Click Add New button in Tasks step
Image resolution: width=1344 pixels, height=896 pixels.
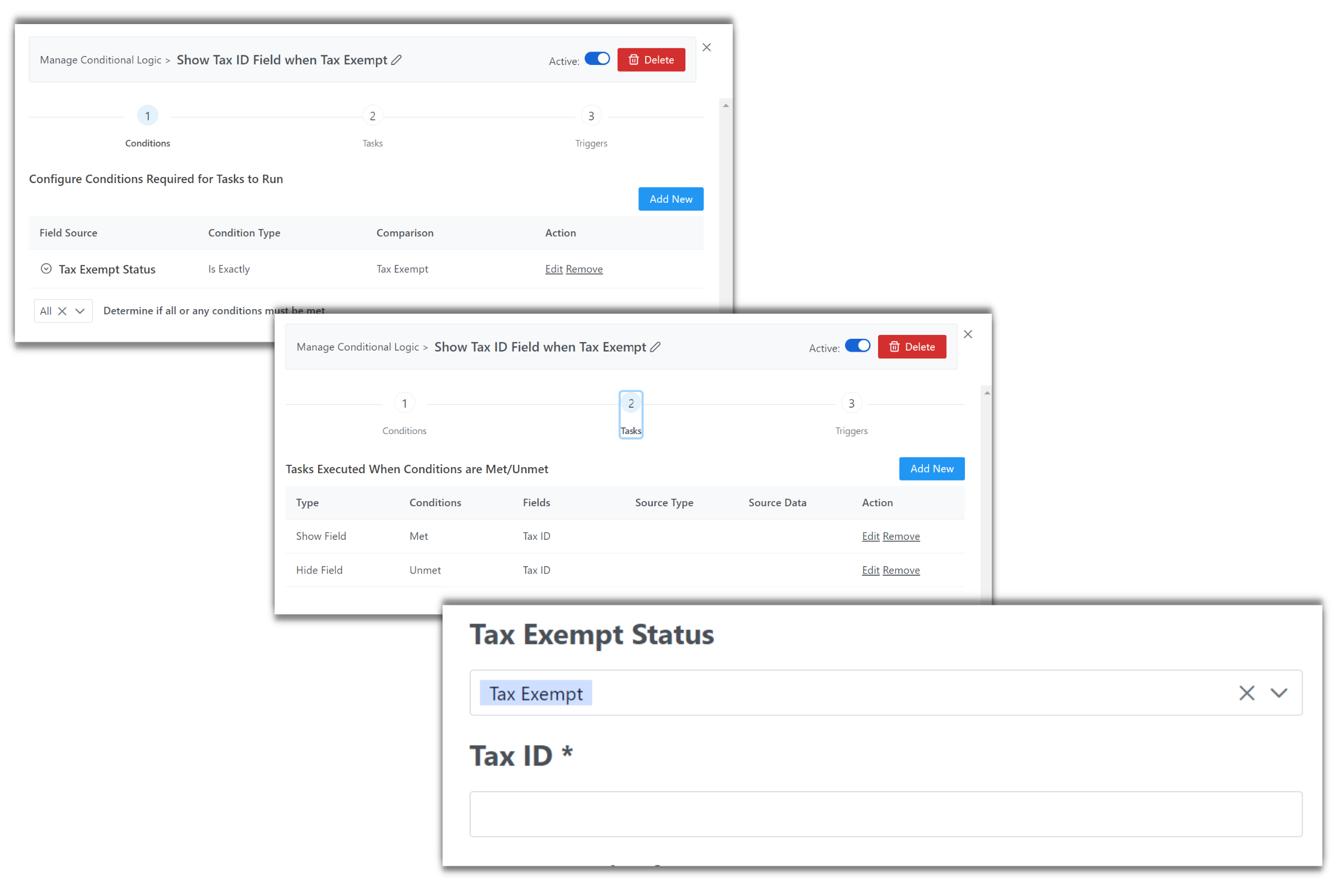(931, 468)
